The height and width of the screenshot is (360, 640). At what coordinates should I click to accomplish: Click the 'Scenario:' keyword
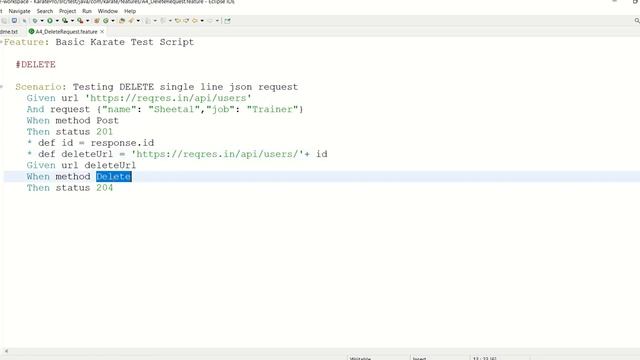click(41, 87)
